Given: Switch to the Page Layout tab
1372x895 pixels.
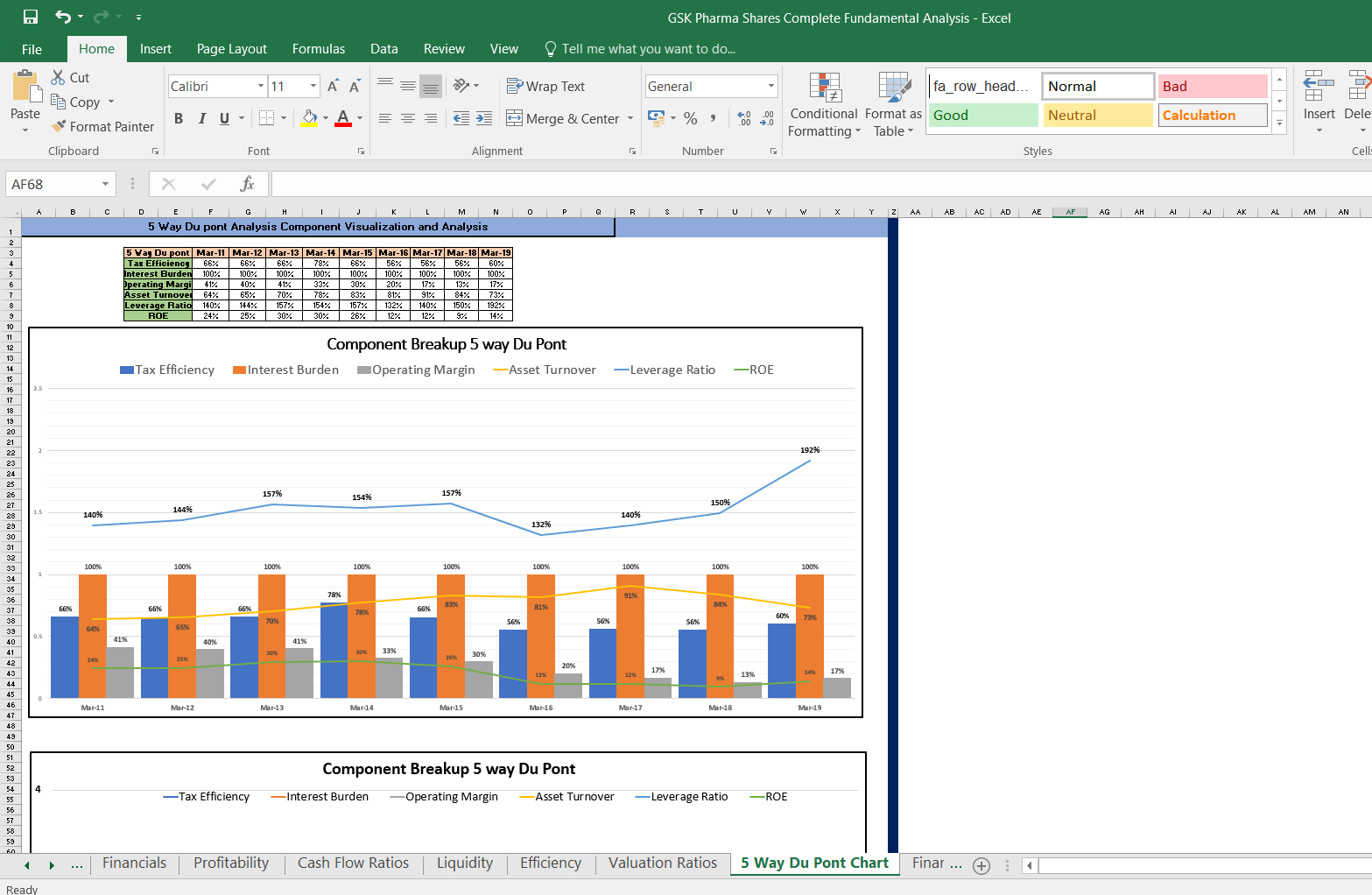Looking at the screenshot, I should 232,49.
